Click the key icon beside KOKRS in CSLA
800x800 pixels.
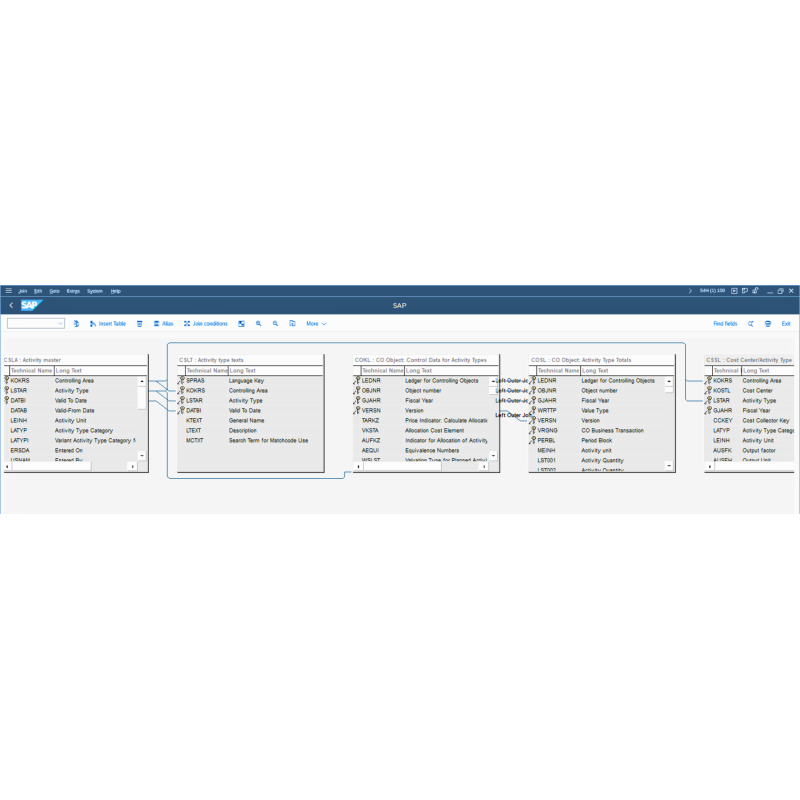[7, 380]
